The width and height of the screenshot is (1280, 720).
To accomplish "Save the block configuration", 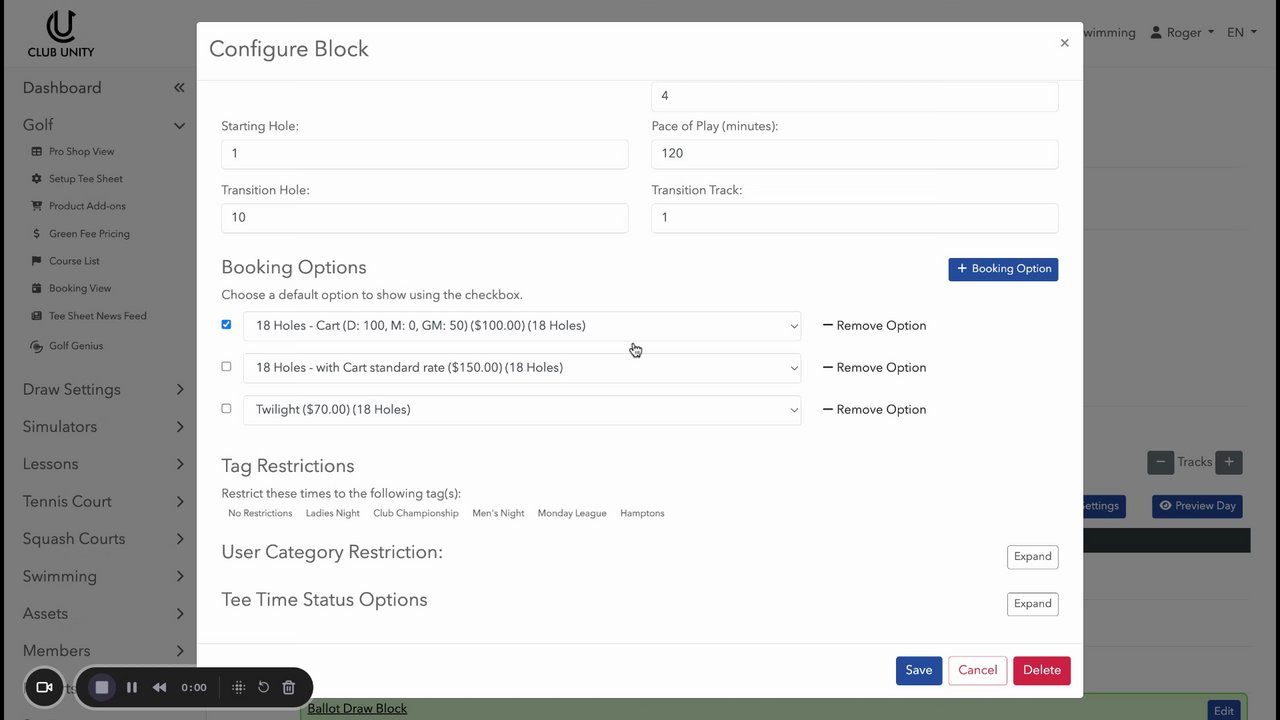I will pos(918,670).
